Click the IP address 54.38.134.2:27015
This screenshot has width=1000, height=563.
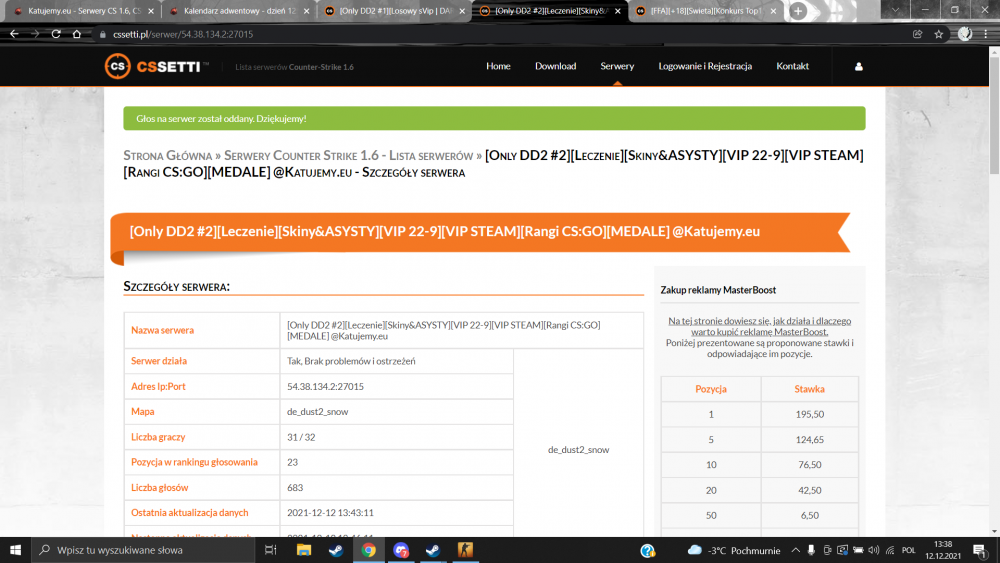[325, 386]
